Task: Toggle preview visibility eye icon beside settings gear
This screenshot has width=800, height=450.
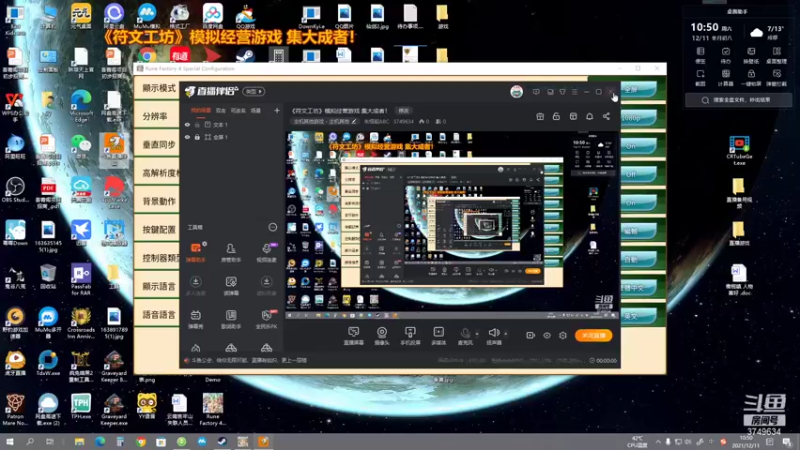Action: click(547, 335)
